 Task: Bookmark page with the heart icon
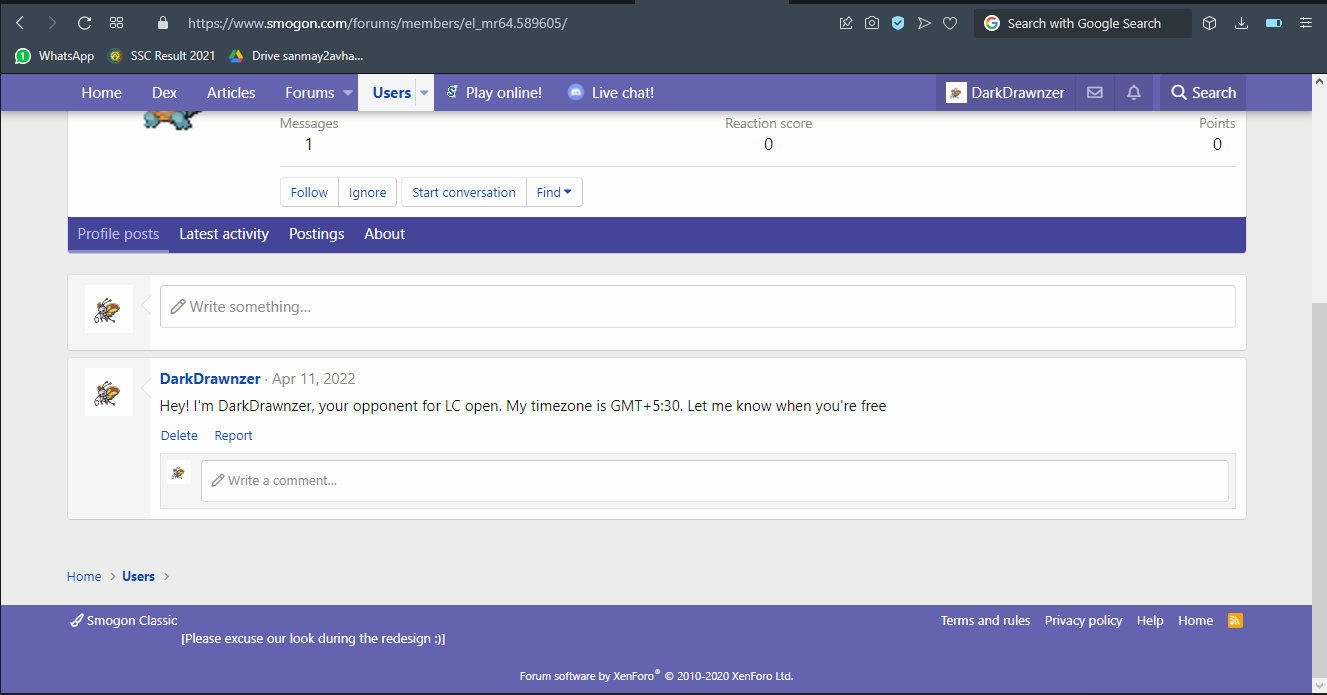tap(950, 23)
